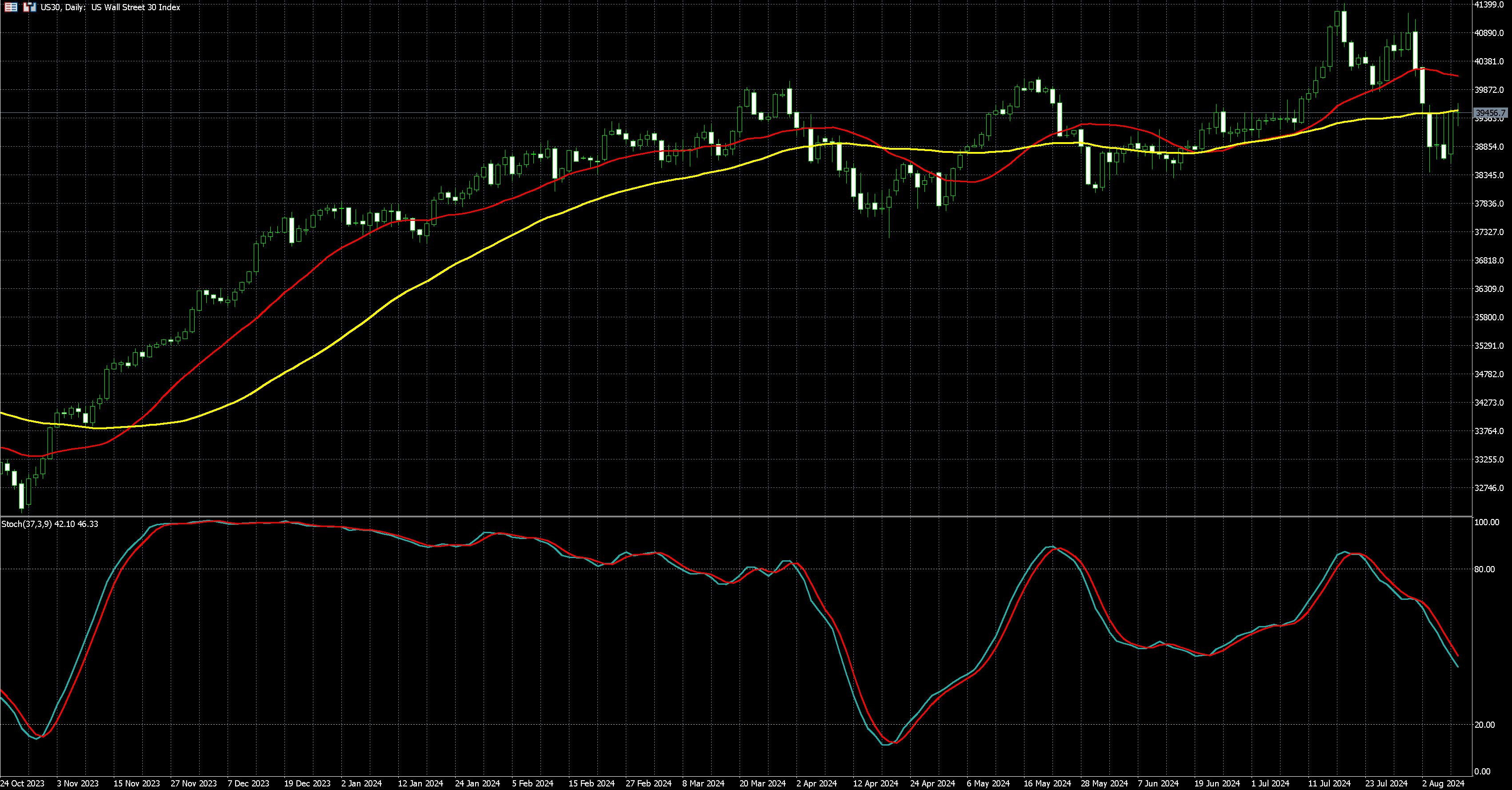Image resolution: width=1512 pixels, height=790 pixels.
Task: Show the One Click Trading panel icon
Action: click(29, 7)
